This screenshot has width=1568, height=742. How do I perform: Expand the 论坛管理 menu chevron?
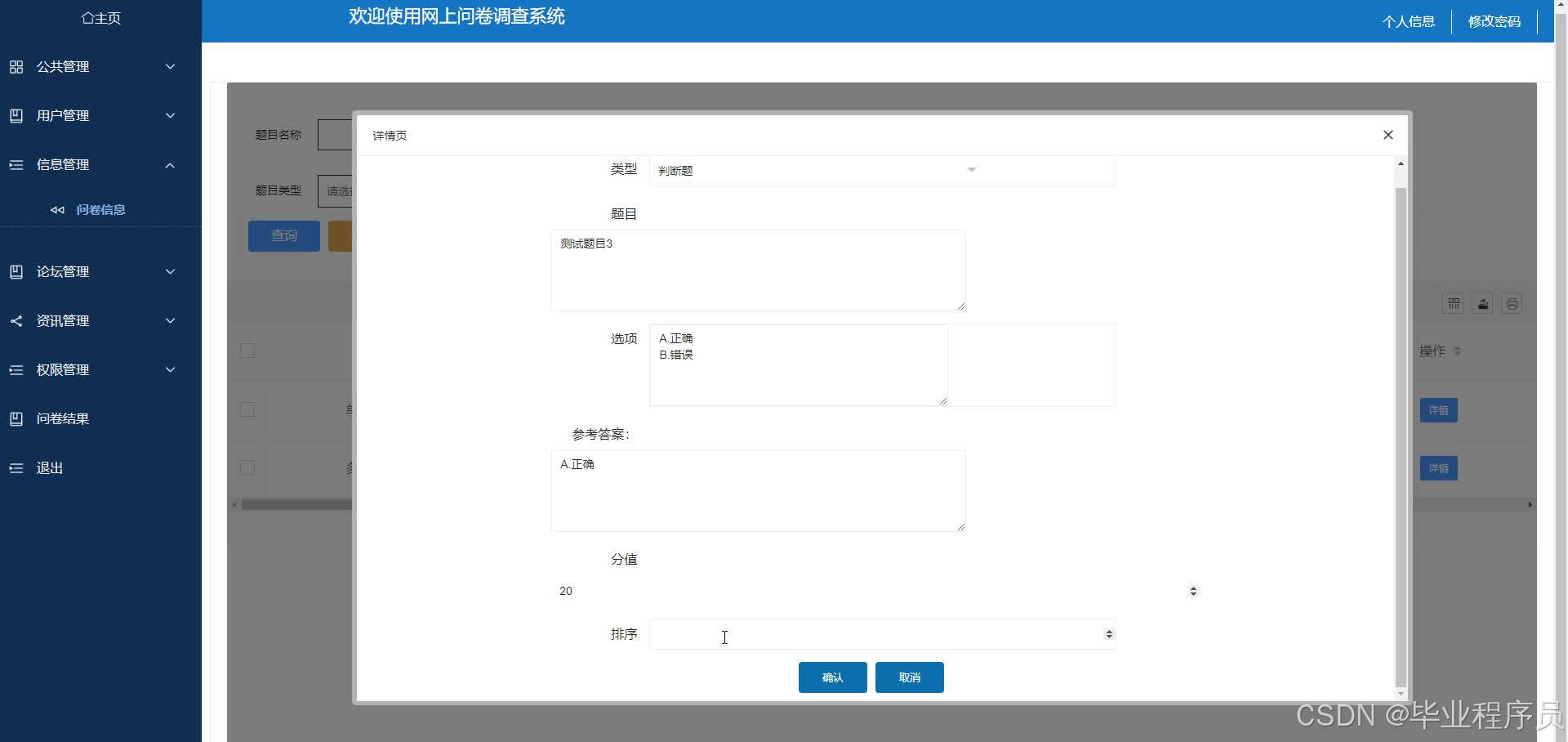(170, 272)
